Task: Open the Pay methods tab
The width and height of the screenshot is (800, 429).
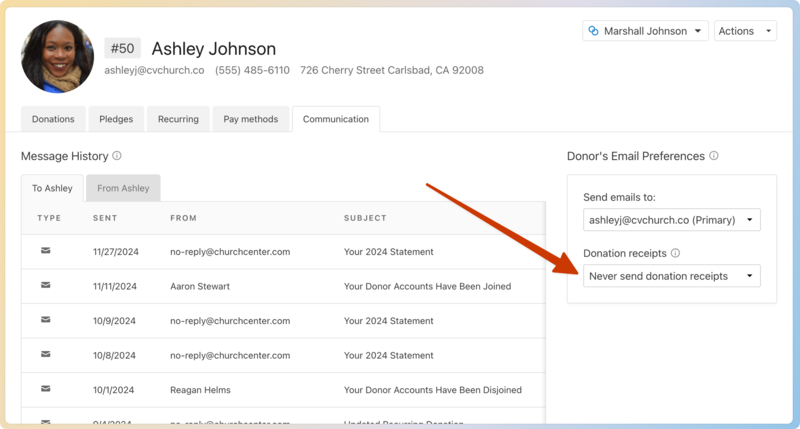Action: pos(250,119)
